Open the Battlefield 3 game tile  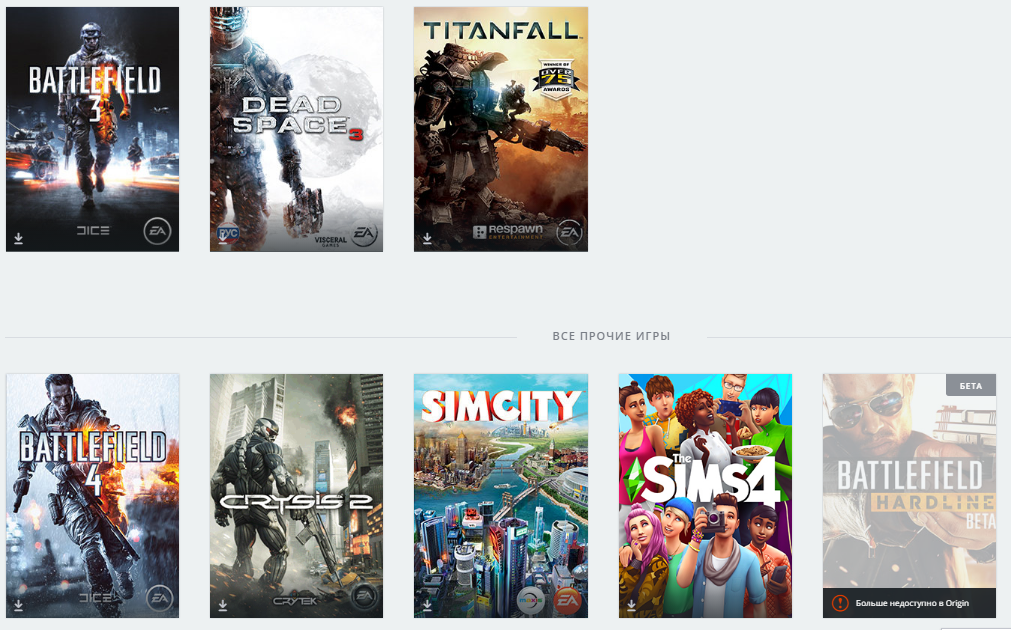point(92,129)
